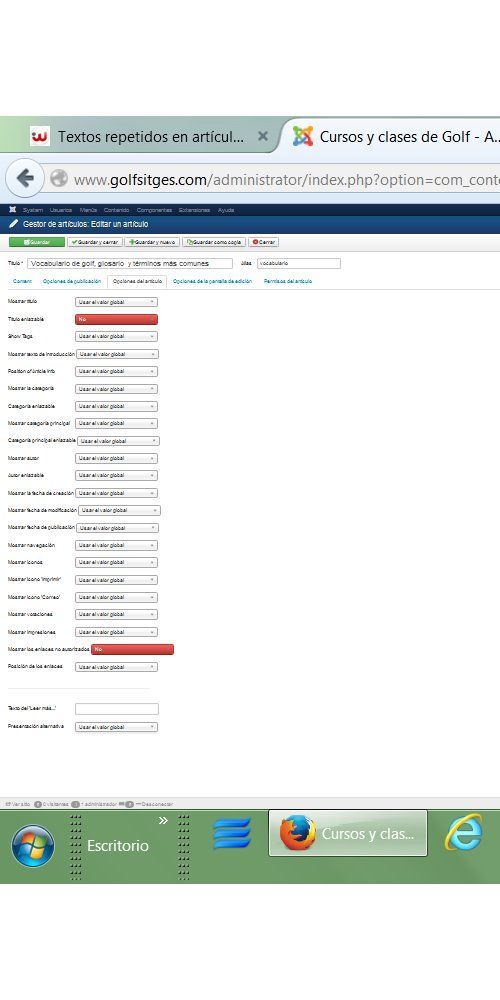
Task: Click Guardar y cerrar button
Action: coord(95,242)
